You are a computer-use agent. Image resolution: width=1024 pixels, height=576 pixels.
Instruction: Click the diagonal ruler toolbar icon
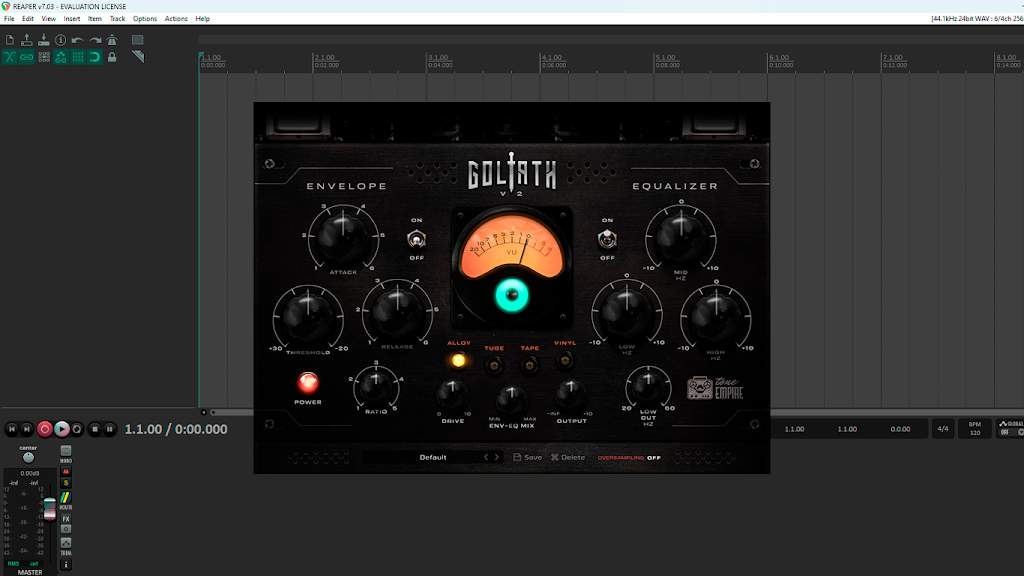tap(137, 57)
